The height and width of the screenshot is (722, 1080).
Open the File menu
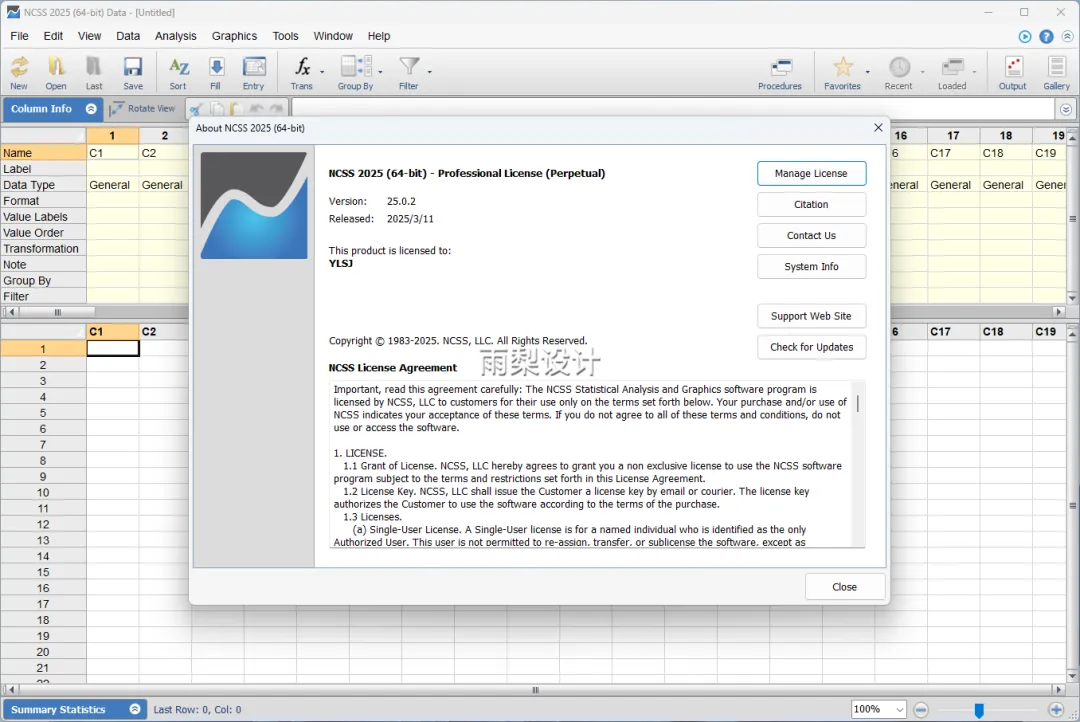point(19,36)
